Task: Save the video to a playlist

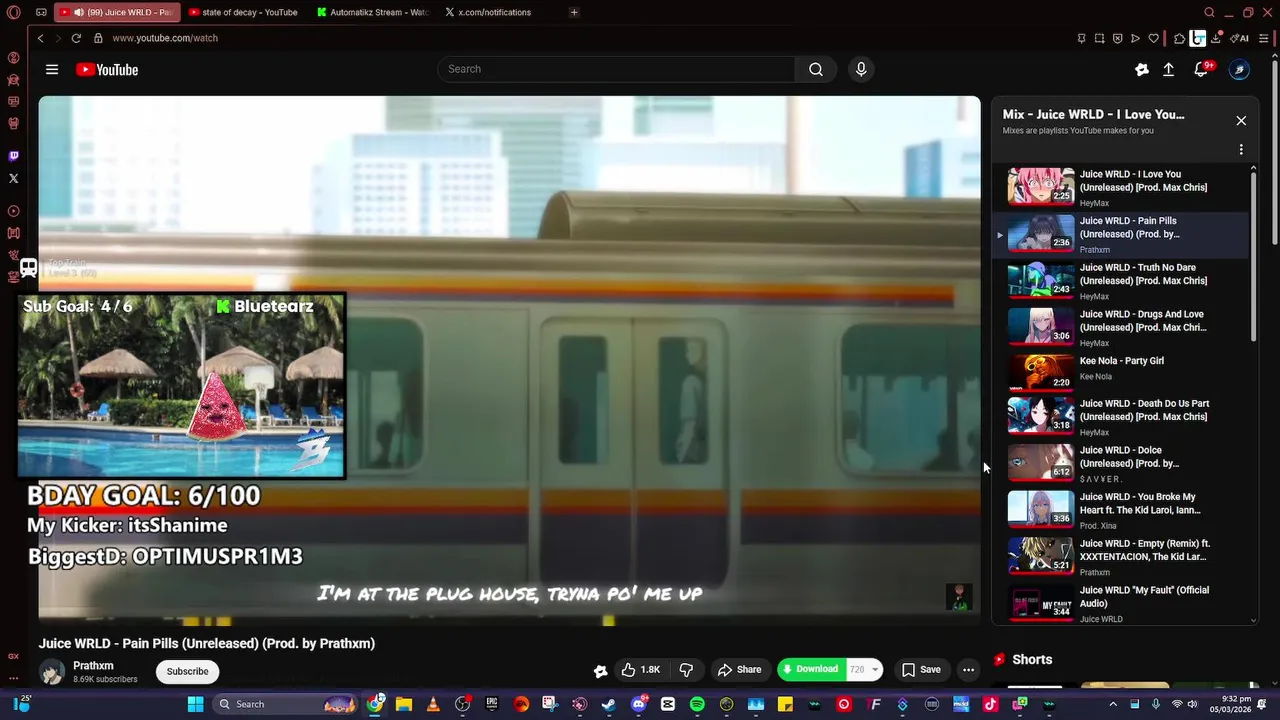Action: pyautogui.click(x=921, y=670)
